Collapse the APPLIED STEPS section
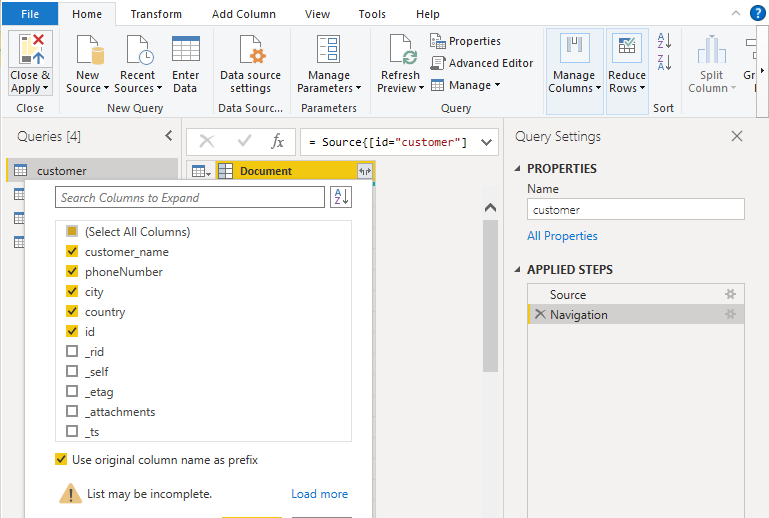The height and width of the screenshot is (518, 769). [x=517, y=269]
